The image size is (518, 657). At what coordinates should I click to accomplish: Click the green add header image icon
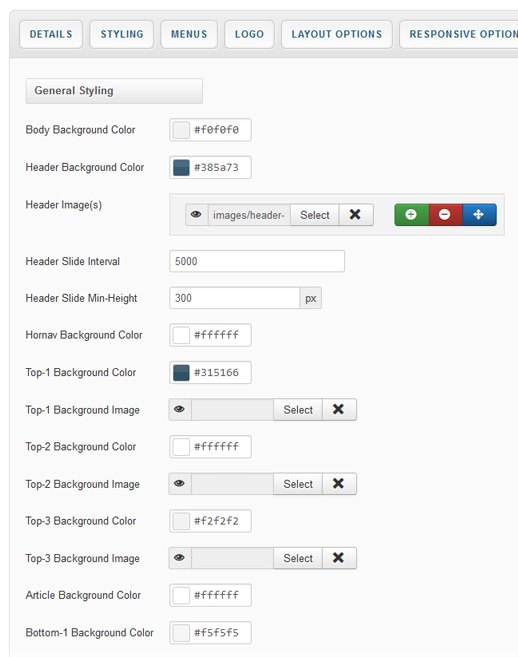coord(411,215)
